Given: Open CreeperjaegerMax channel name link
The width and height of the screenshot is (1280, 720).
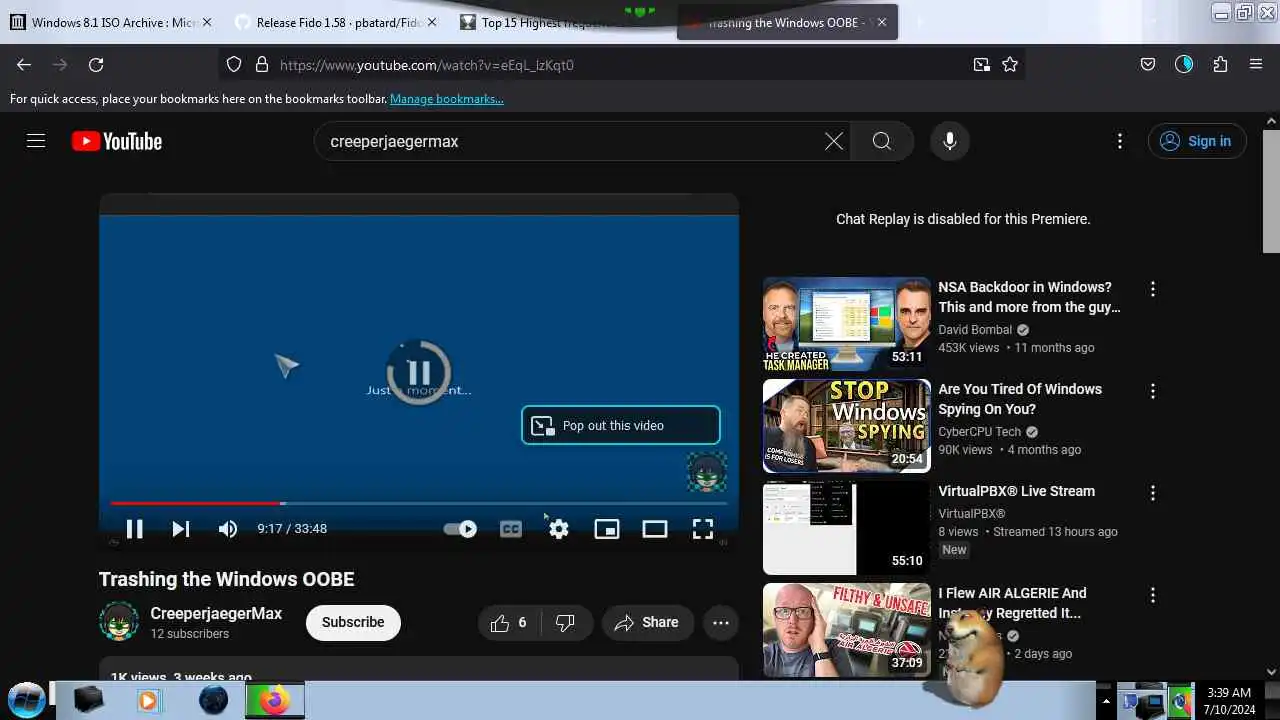Looking at the screenshot, I should tap(216, 613).
